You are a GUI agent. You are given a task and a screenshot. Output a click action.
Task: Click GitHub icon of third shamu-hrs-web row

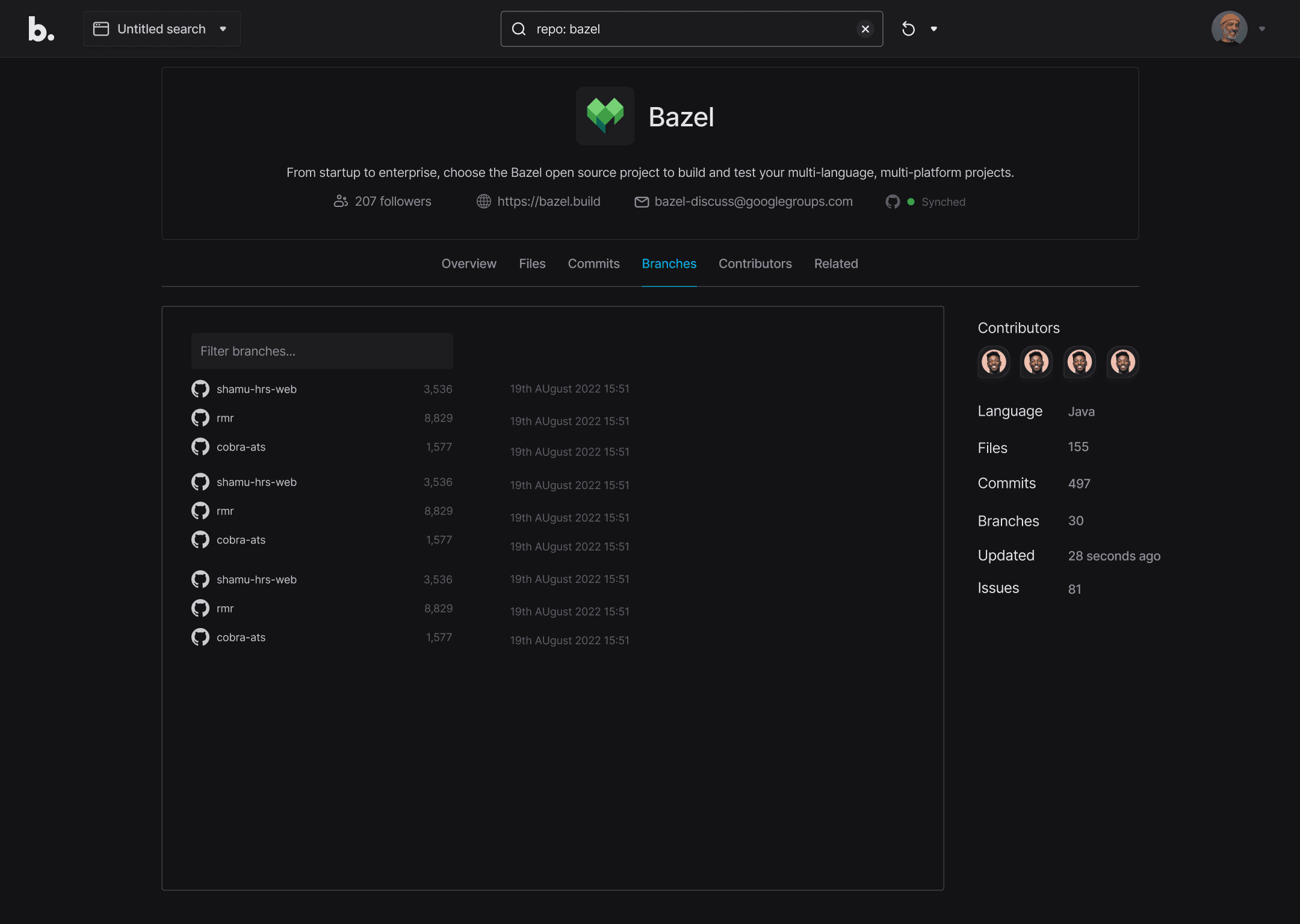click(200, 579)
